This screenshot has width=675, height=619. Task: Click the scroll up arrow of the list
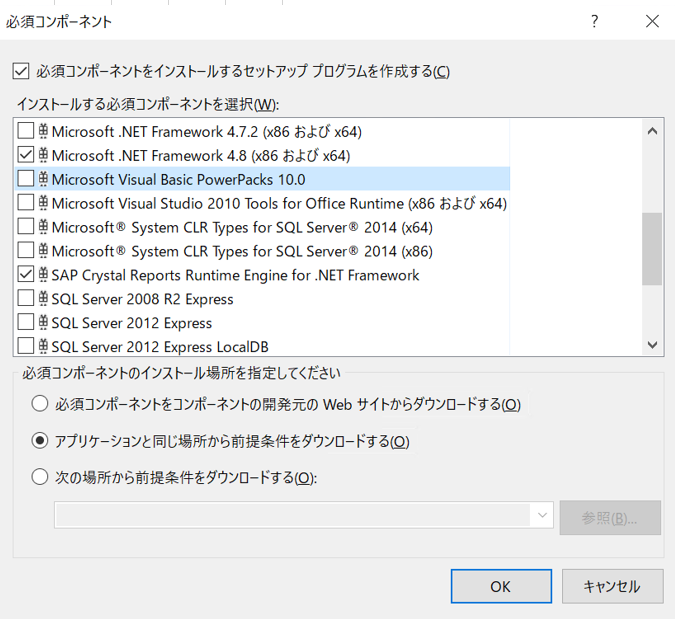pos(652,131)
